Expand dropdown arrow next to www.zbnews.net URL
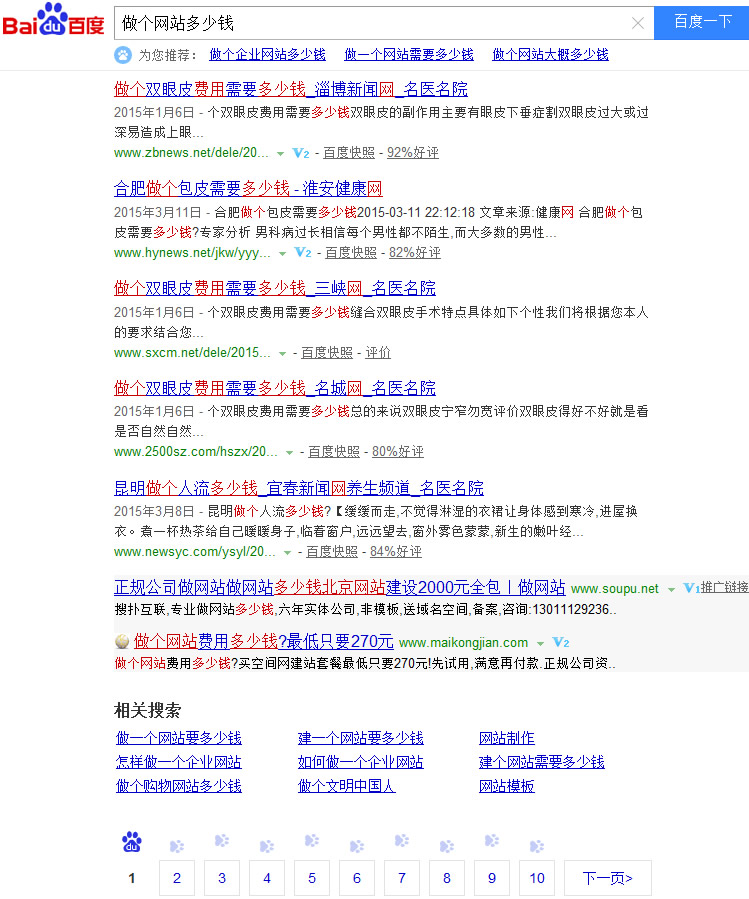 pyautogui.click(x=280, y=154)
